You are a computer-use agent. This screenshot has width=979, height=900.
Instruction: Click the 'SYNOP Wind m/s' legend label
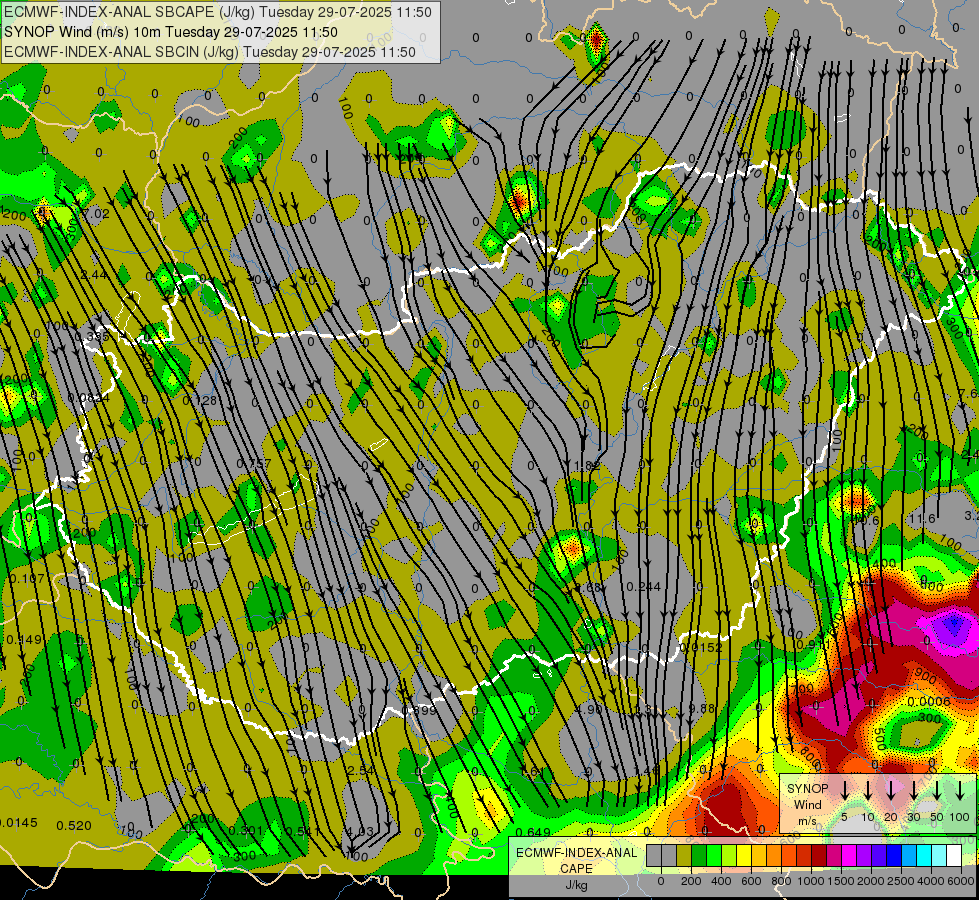[x=807, y=804]
